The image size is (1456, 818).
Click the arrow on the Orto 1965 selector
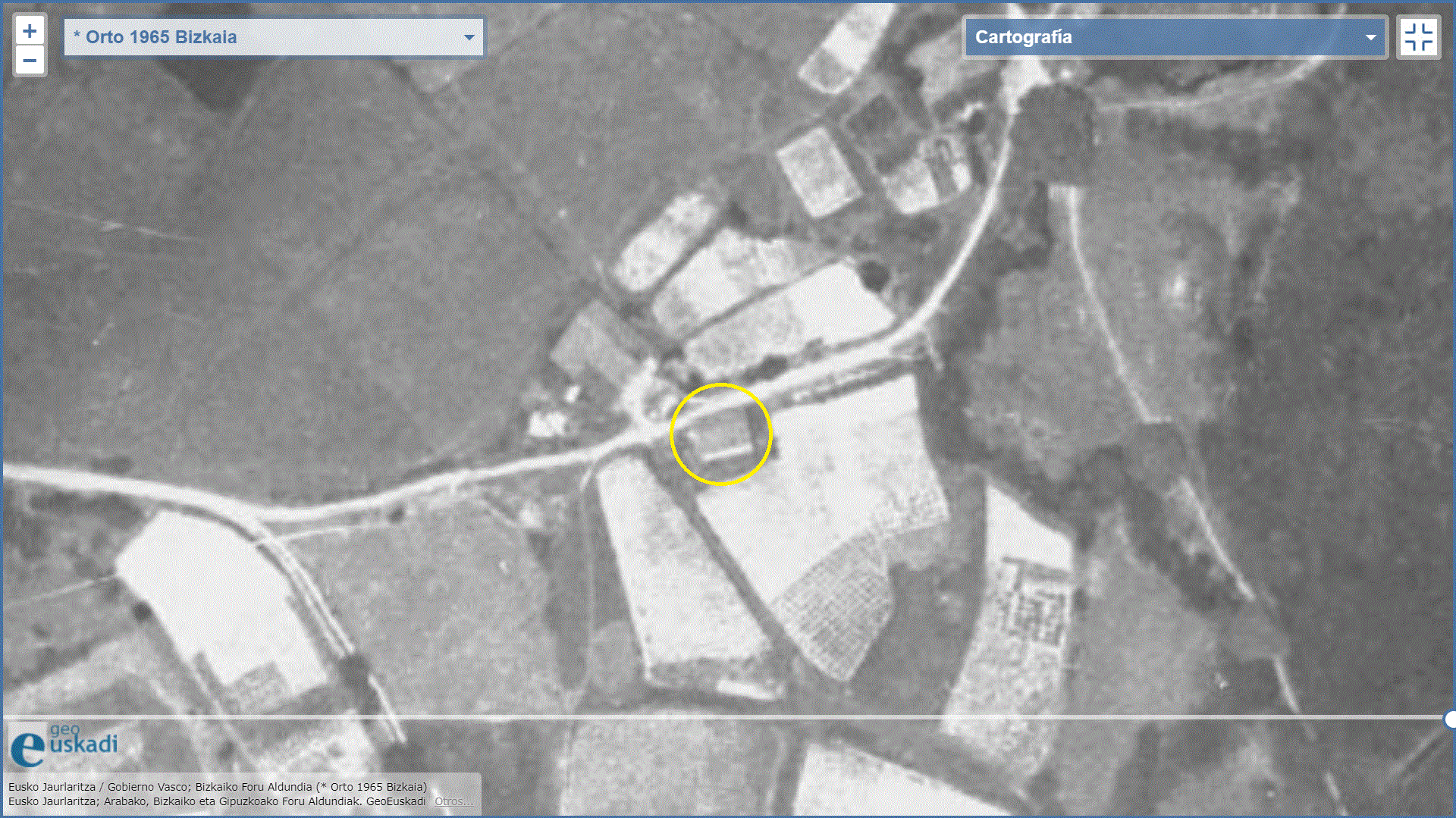coord(469,37)
